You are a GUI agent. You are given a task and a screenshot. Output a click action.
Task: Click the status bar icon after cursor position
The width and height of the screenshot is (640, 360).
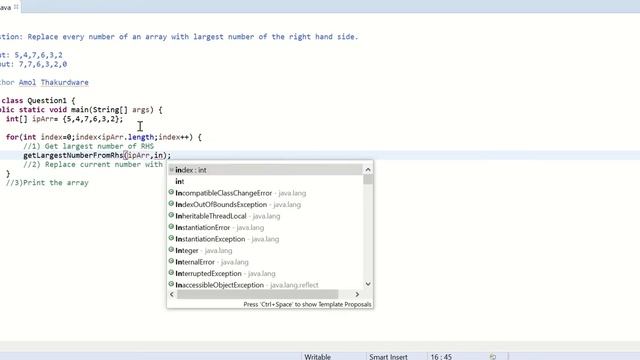493,357
